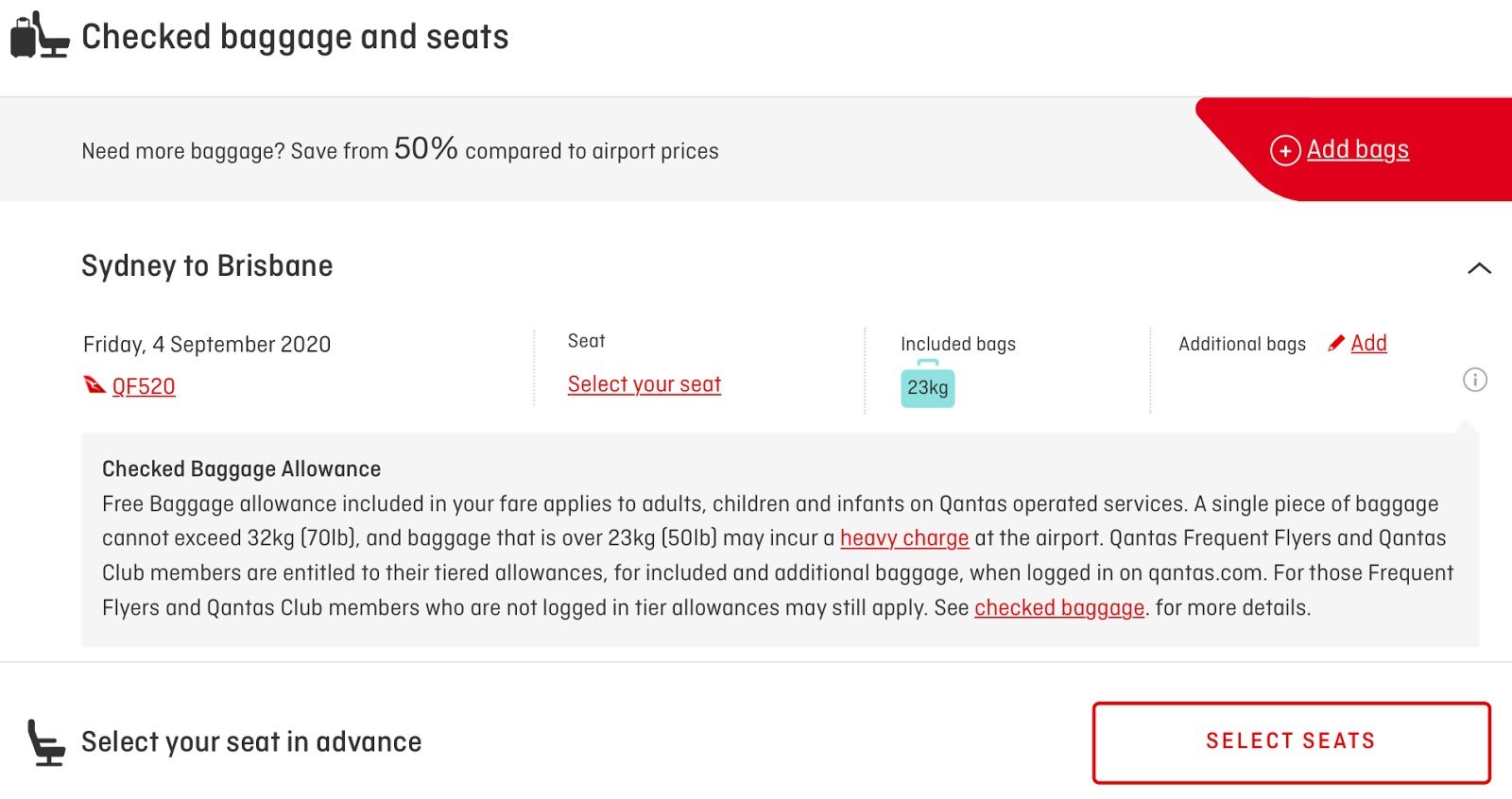
Task: Add additional bags using the Add link
Action: pyautogui.click(x=1369, y=343)
